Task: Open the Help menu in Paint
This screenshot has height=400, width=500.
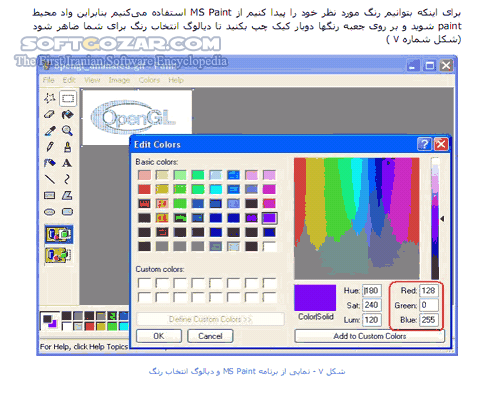Action: 176,80
